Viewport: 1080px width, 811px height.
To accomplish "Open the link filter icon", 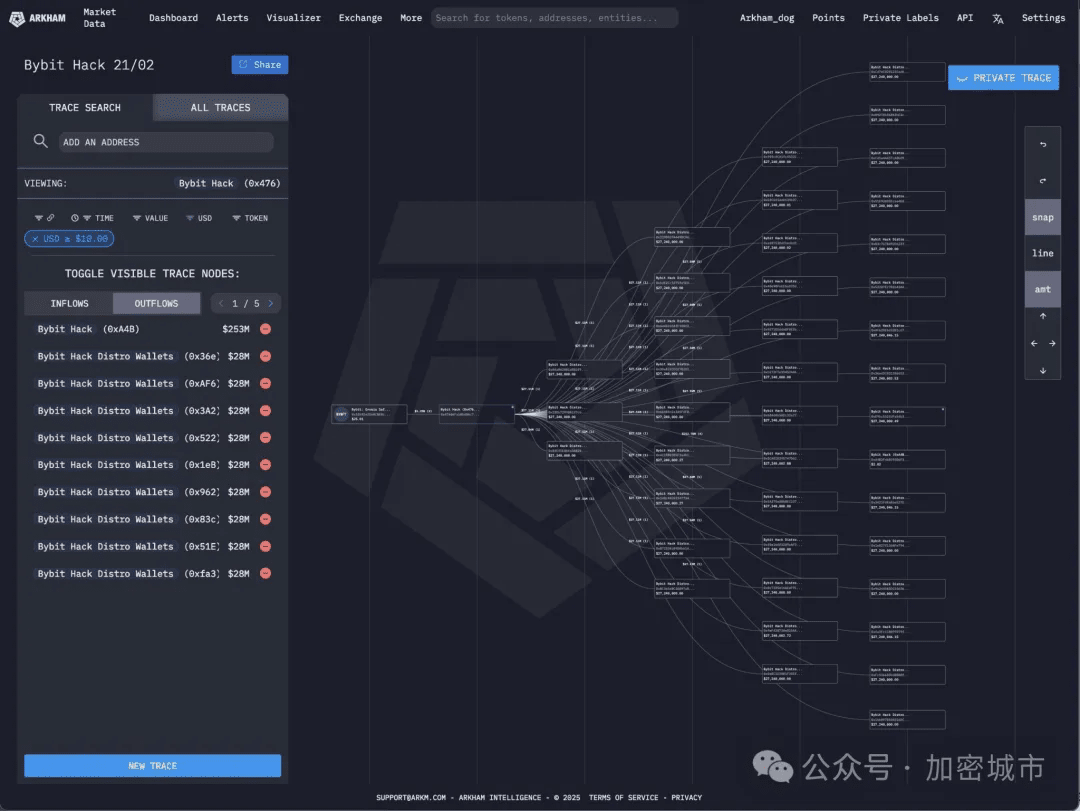I will [45, 218].
